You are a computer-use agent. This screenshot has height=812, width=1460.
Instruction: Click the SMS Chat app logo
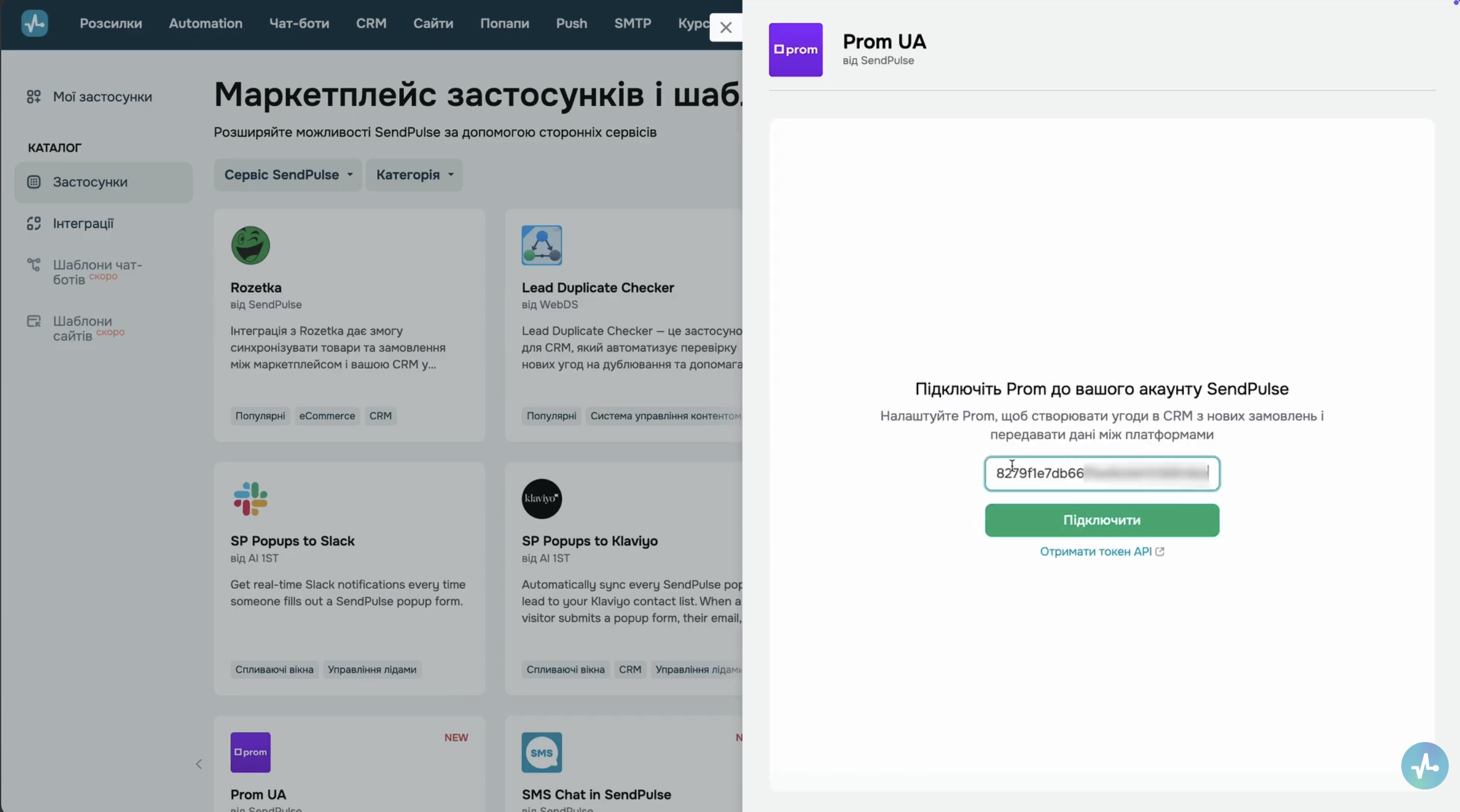coord(541,752)
